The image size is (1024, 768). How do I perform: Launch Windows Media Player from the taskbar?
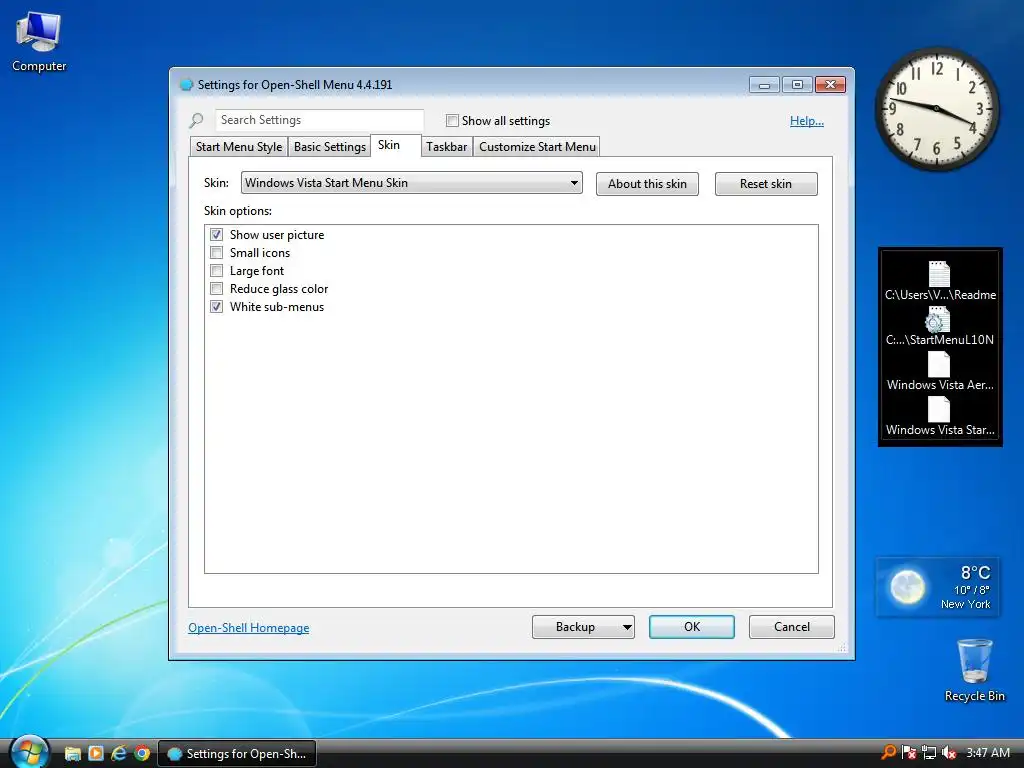point(96,753)
